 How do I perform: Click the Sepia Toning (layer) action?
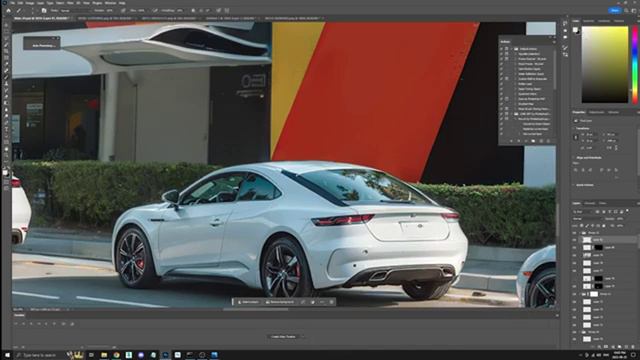pos(530,89)
